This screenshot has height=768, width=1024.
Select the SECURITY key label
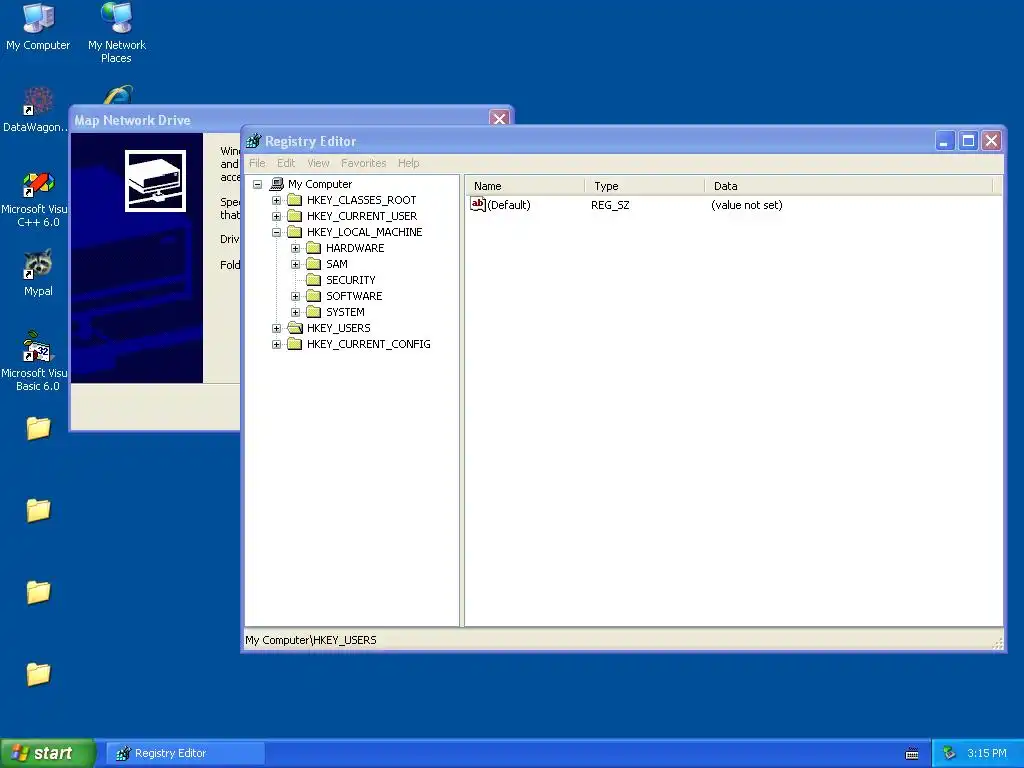[351, 280]
